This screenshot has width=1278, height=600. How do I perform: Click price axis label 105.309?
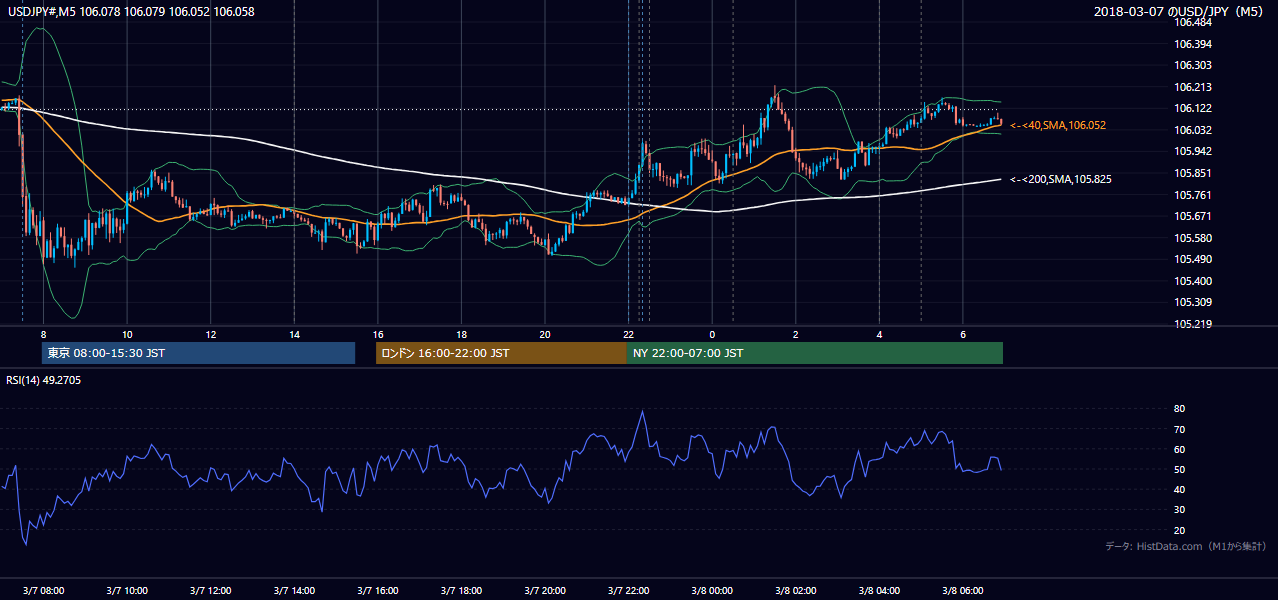(x=1192, y=302)
